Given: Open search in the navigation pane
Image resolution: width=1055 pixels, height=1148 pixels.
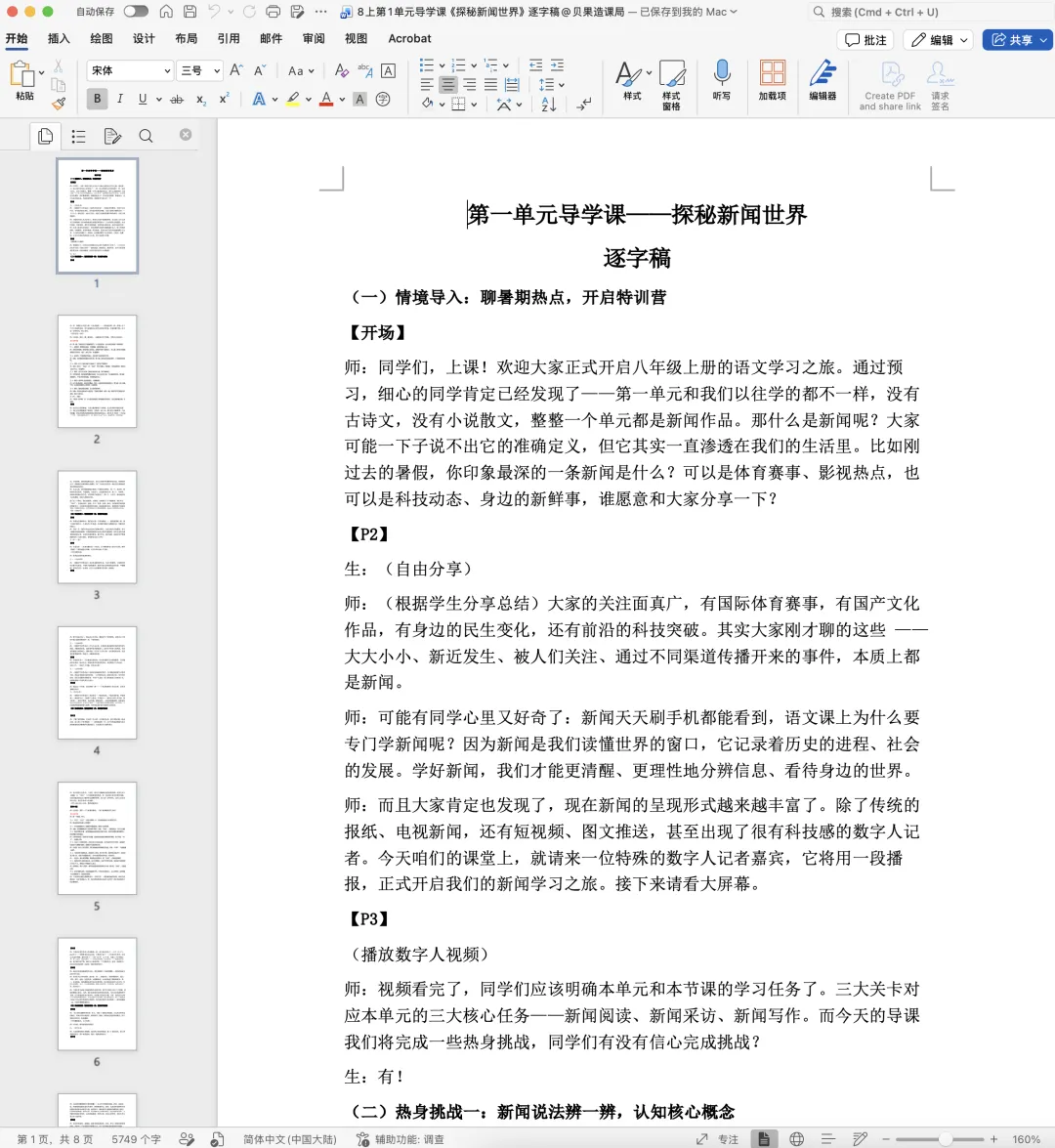Looking at the screenshot, I should pos(146,136).
